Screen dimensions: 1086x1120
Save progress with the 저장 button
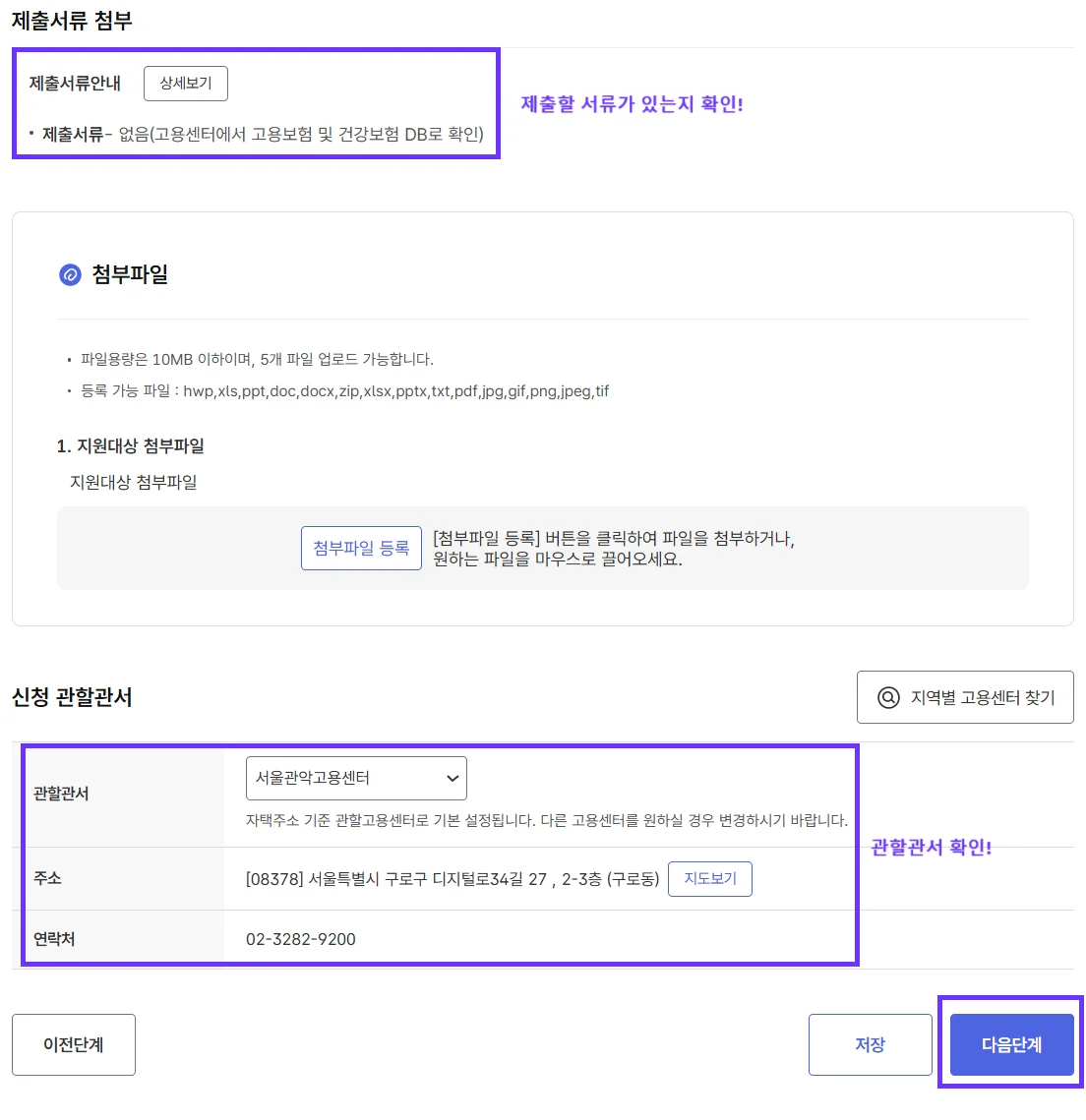coord(870,1044)
